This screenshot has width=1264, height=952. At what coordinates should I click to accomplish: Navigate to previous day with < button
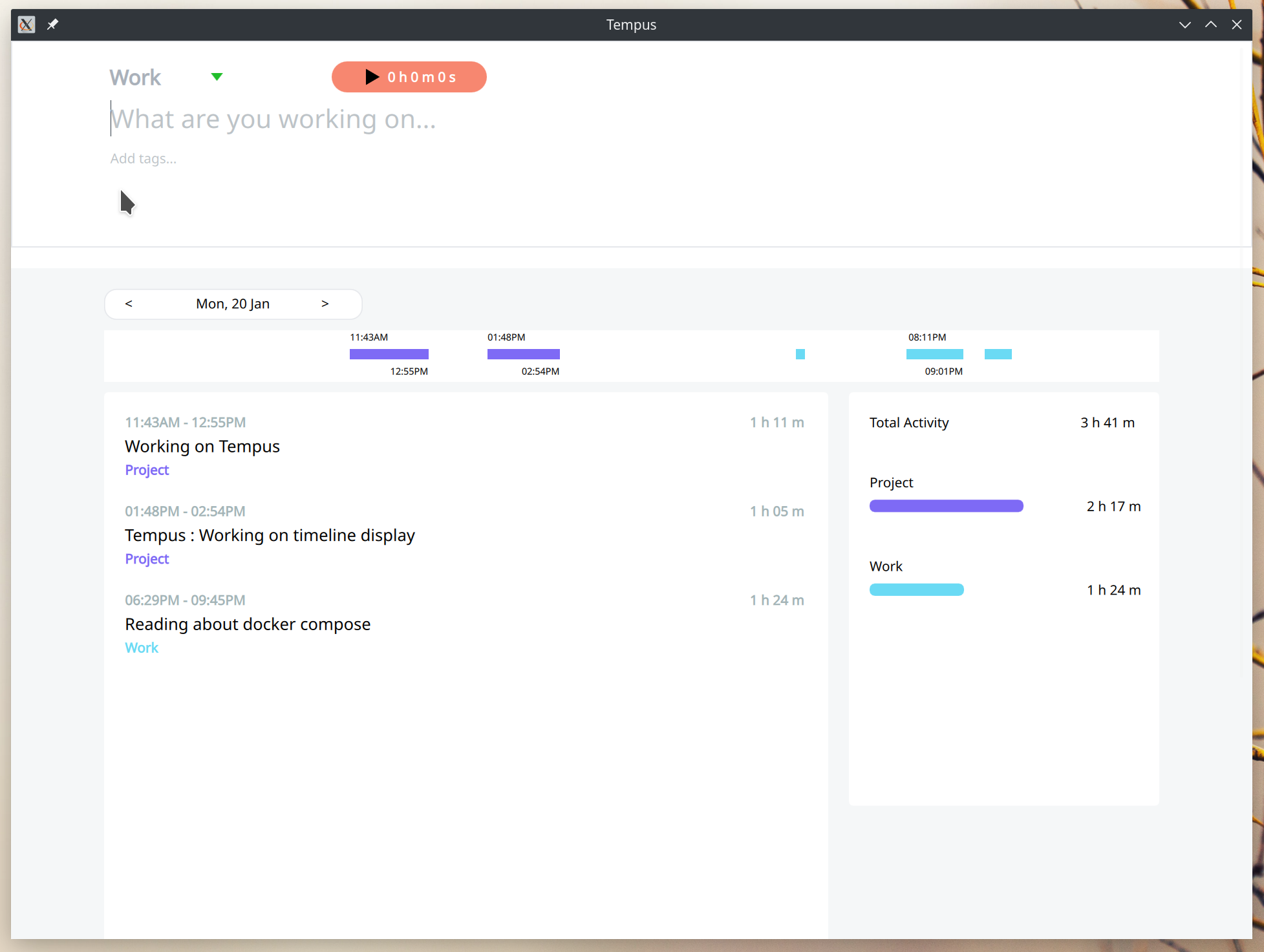(127, 303)
